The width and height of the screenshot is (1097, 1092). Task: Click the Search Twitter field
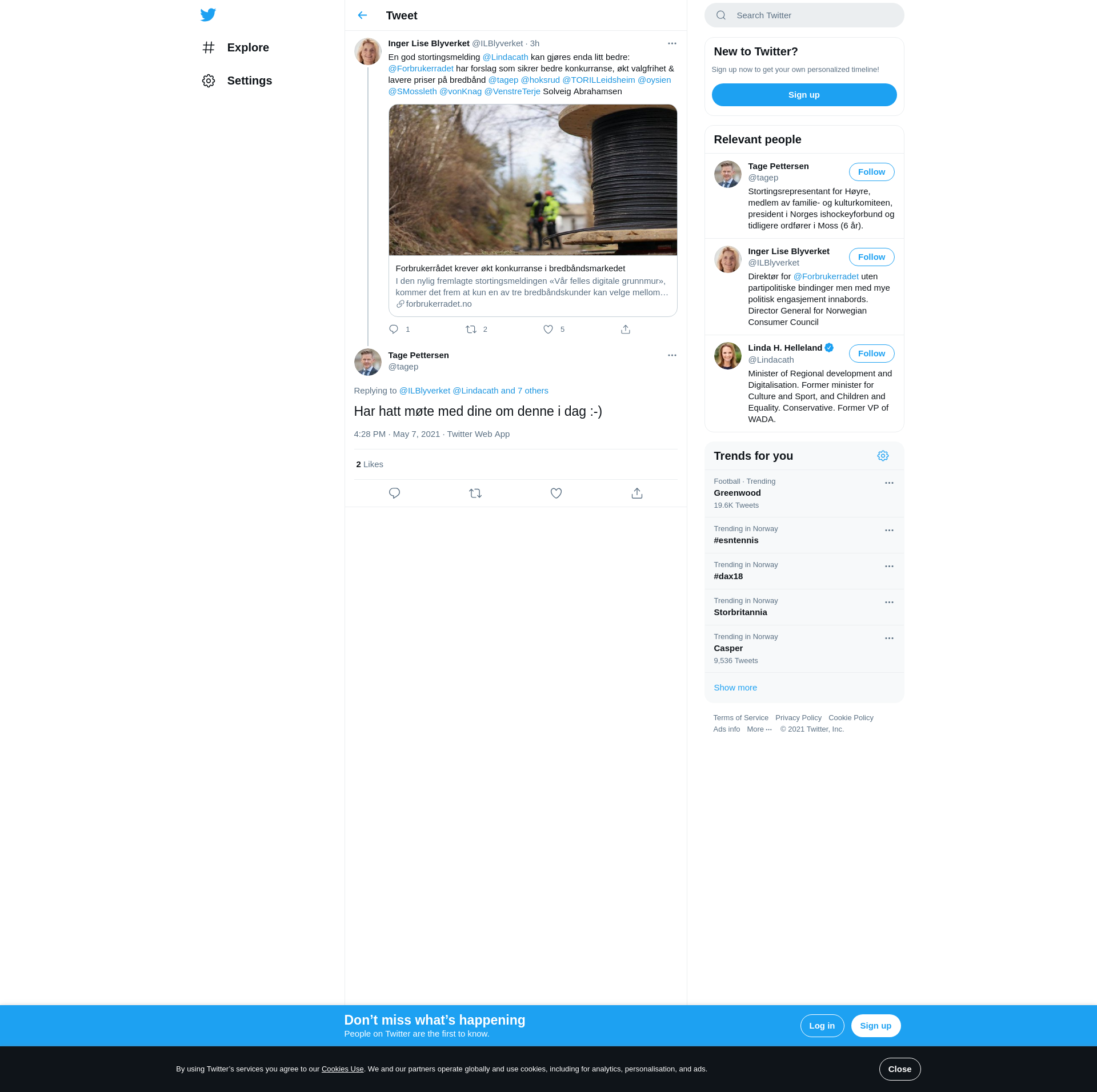804,15
